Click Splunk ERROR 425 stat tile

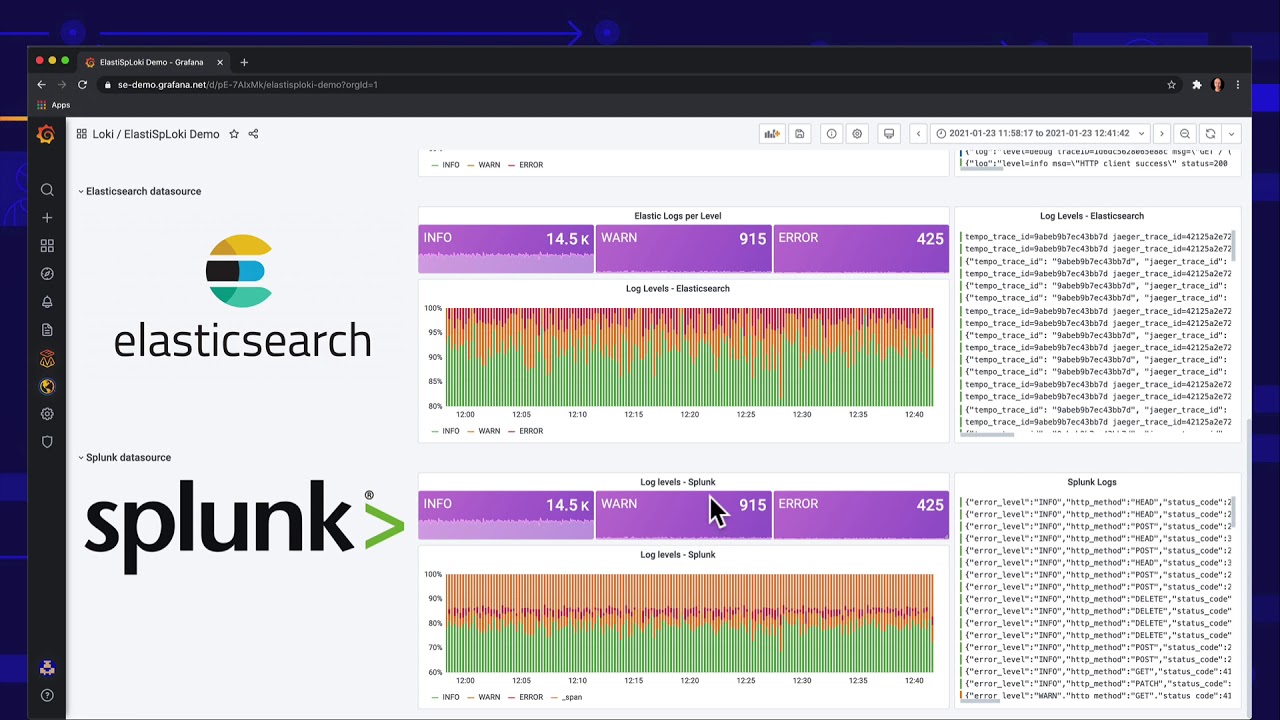click(x=861, y=515)
